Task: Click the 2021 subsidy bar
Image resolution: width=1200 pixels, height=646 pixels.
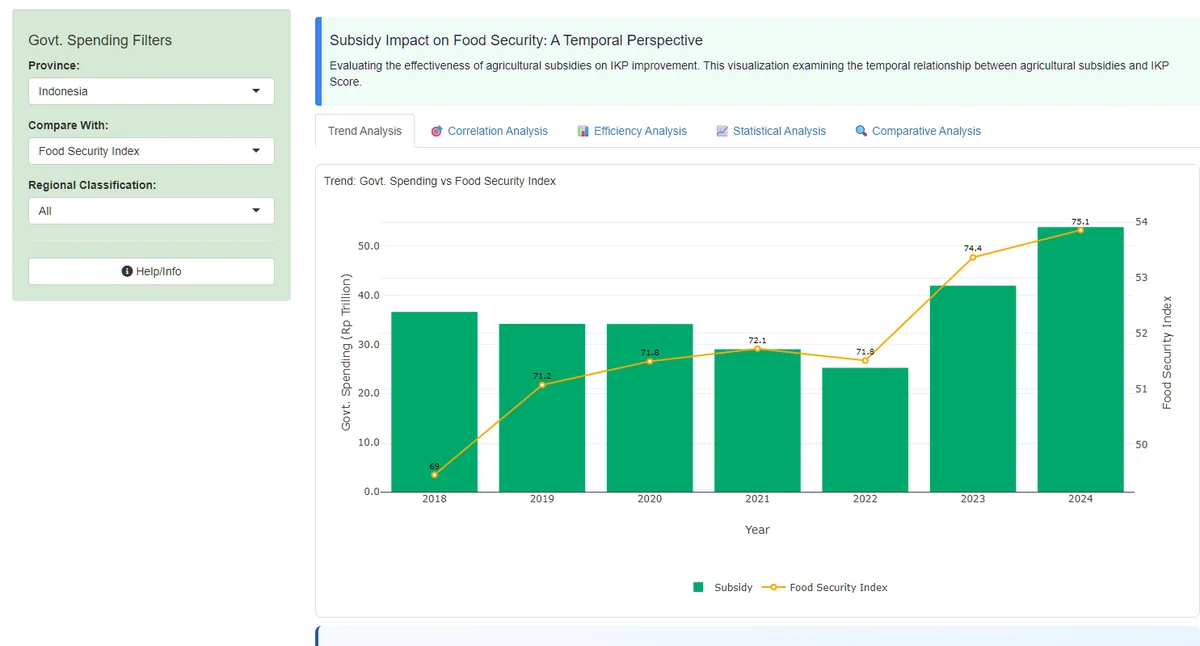Action: pyautogui.click(x=757, y=421)
